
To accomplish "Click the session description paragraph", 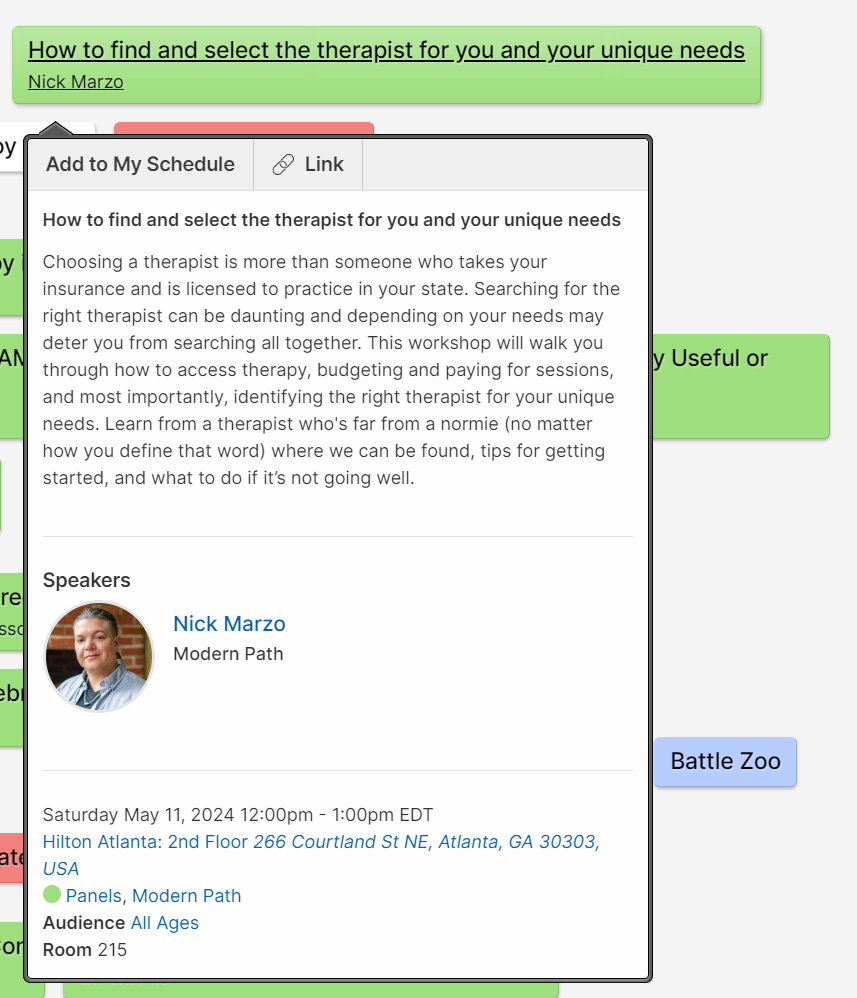I will pos(332,370).
